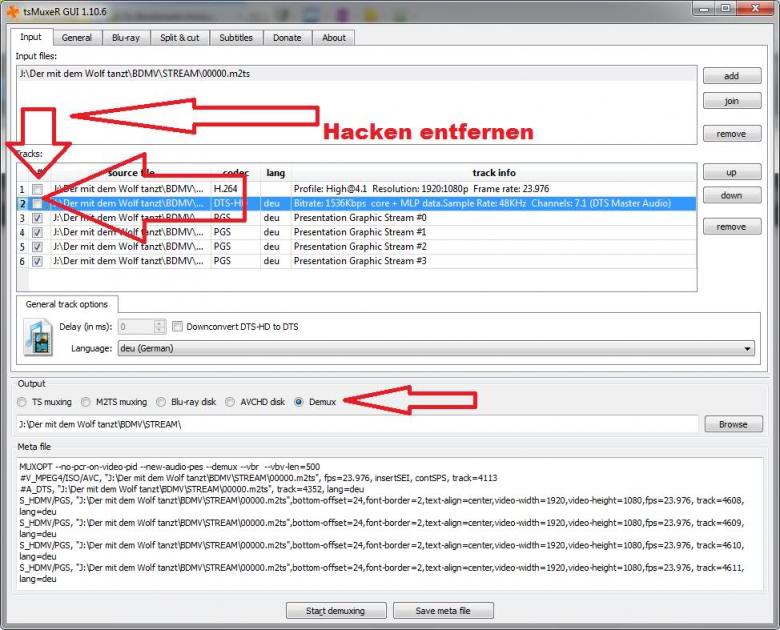Toggle checkbox for track 1 H.264

(37, 189)
